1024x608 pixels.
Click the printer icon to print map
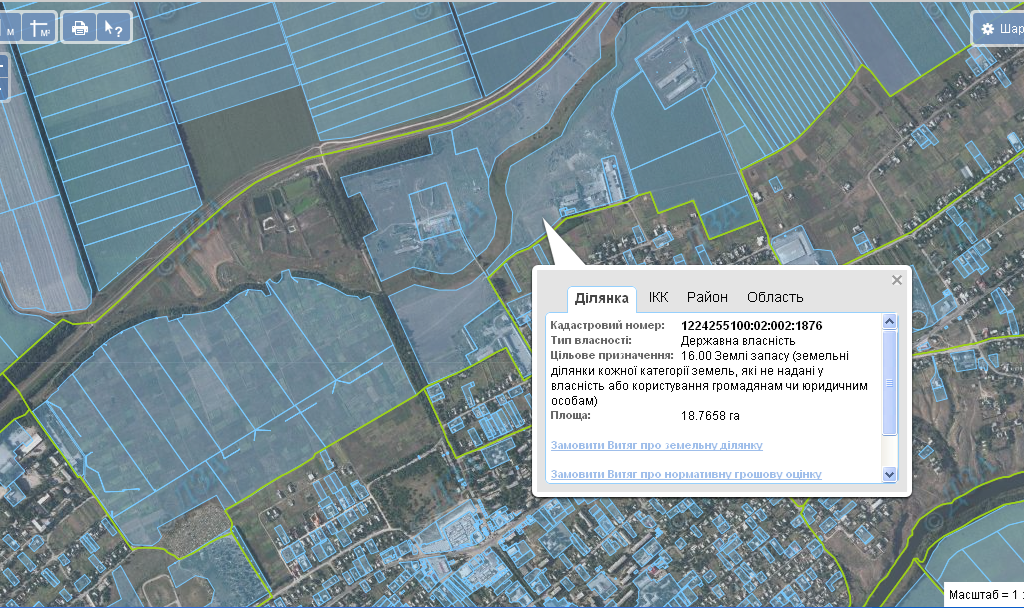click(x=80, y=28)
